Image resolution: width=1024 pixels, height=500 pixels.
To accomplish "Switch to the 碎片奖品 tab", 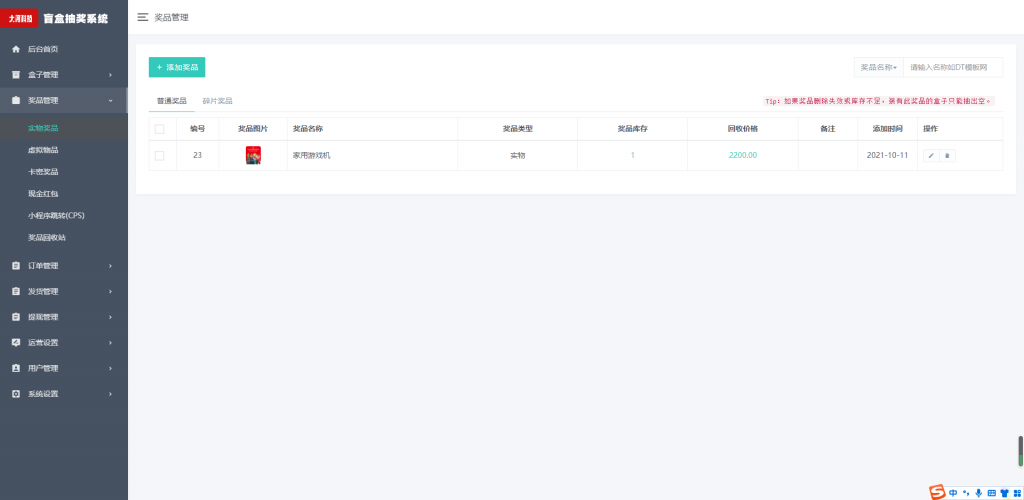I will click(217, 101).
